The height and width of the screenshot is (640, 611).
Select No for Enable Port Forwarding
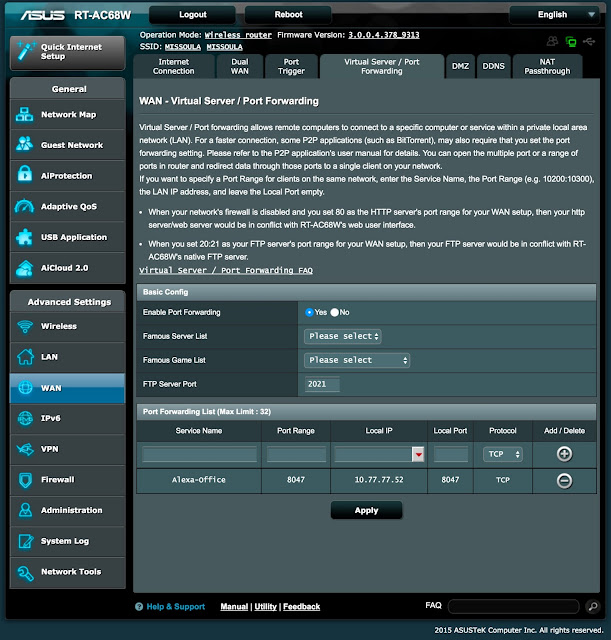[x=335, y=312]
